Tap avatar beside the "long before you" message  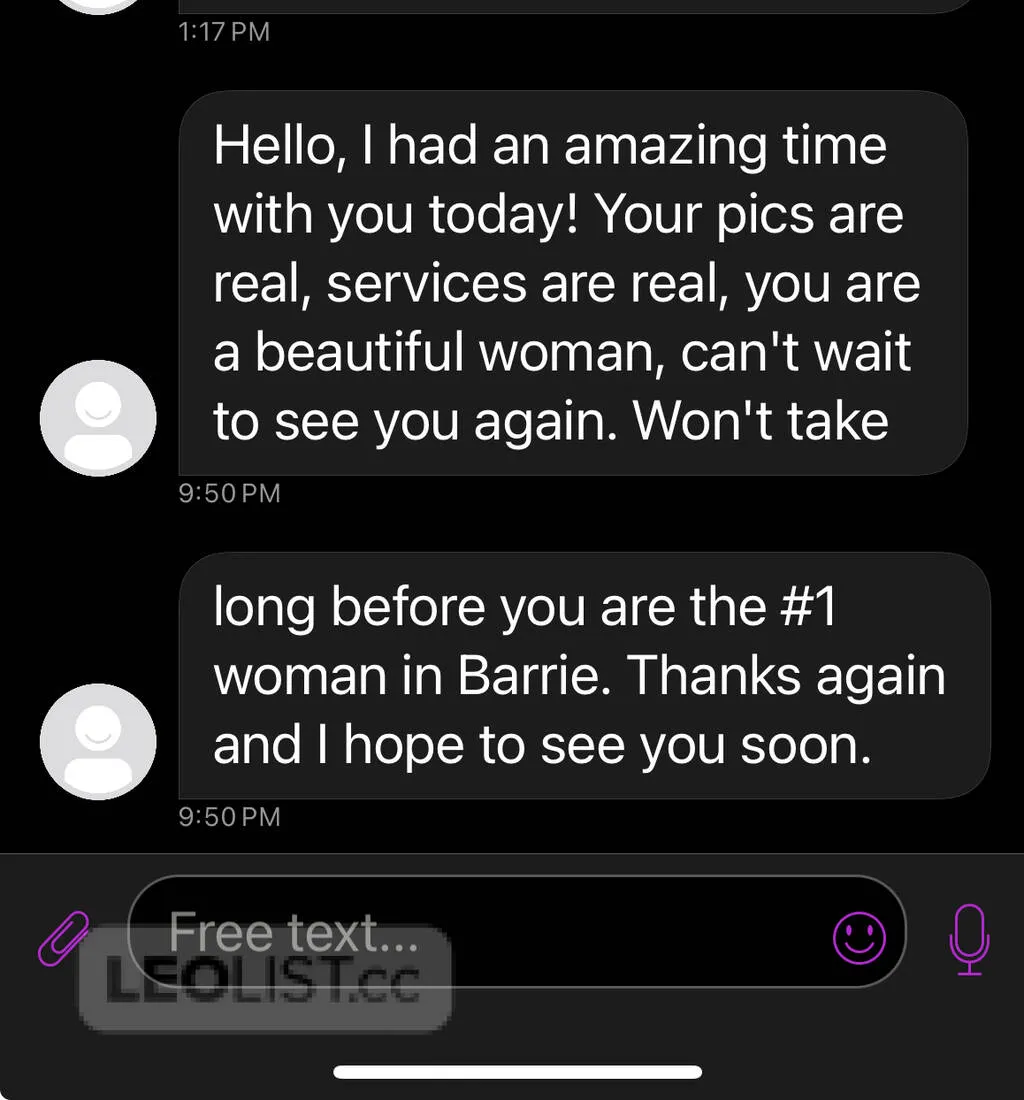tap(98, 742)
